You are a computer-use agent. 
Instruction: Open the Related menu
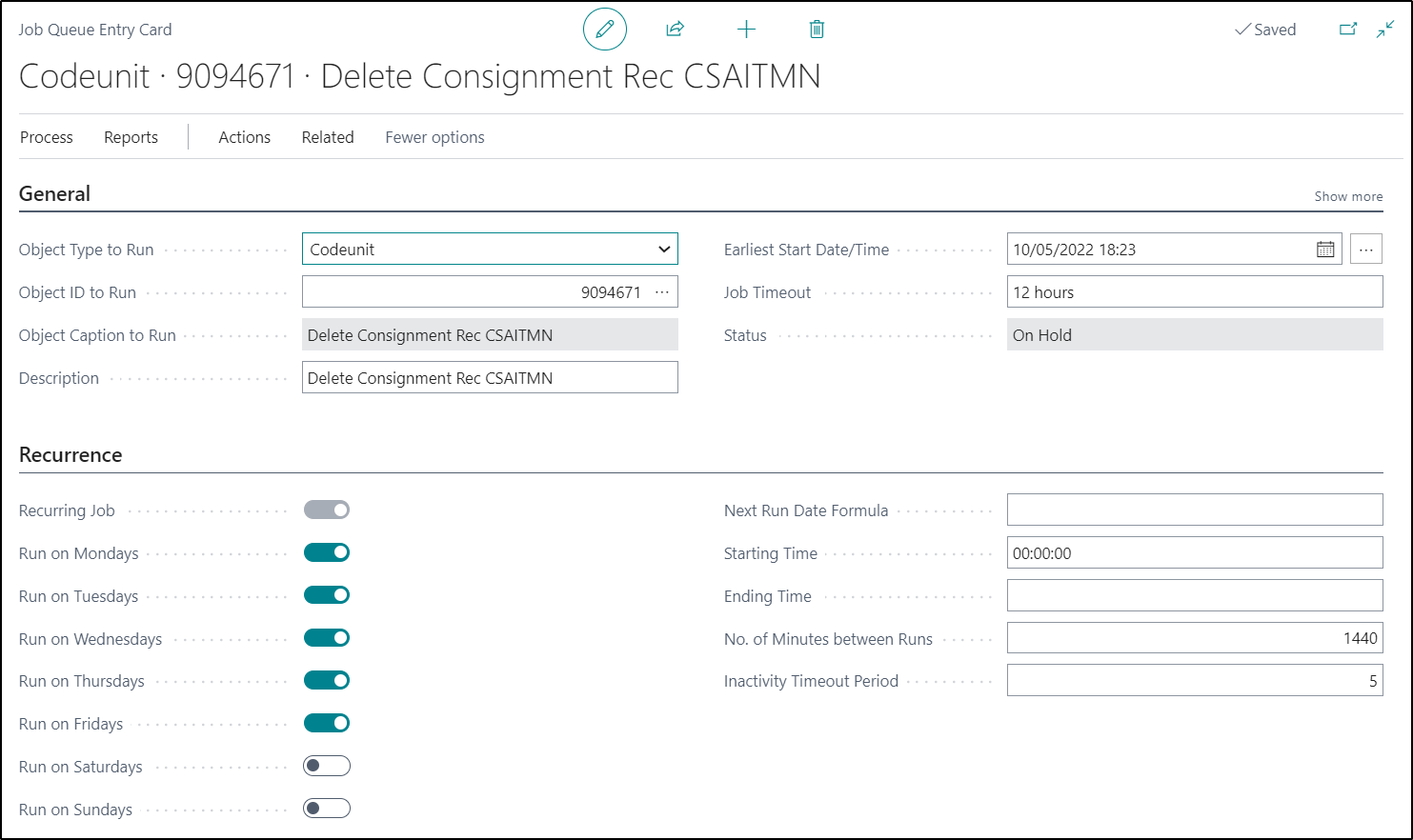pyautogui.click(x=328, y=137)
